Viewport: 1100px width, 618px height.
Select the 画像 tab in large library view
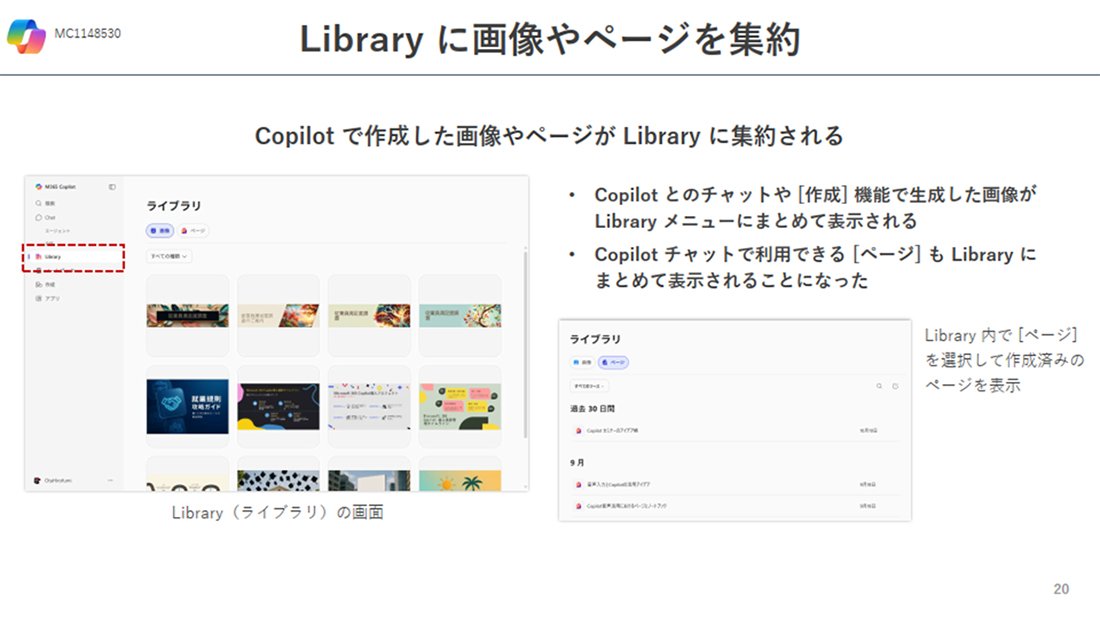tap(160, 231)
